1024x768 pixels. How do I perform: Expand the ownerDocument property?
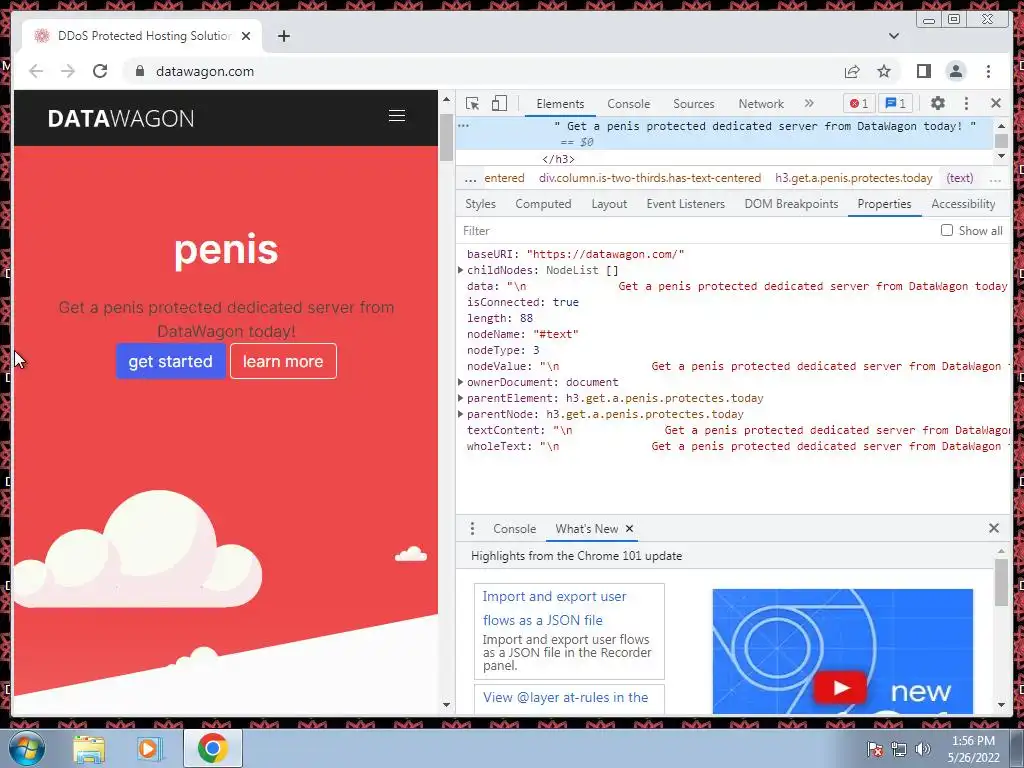460,382
